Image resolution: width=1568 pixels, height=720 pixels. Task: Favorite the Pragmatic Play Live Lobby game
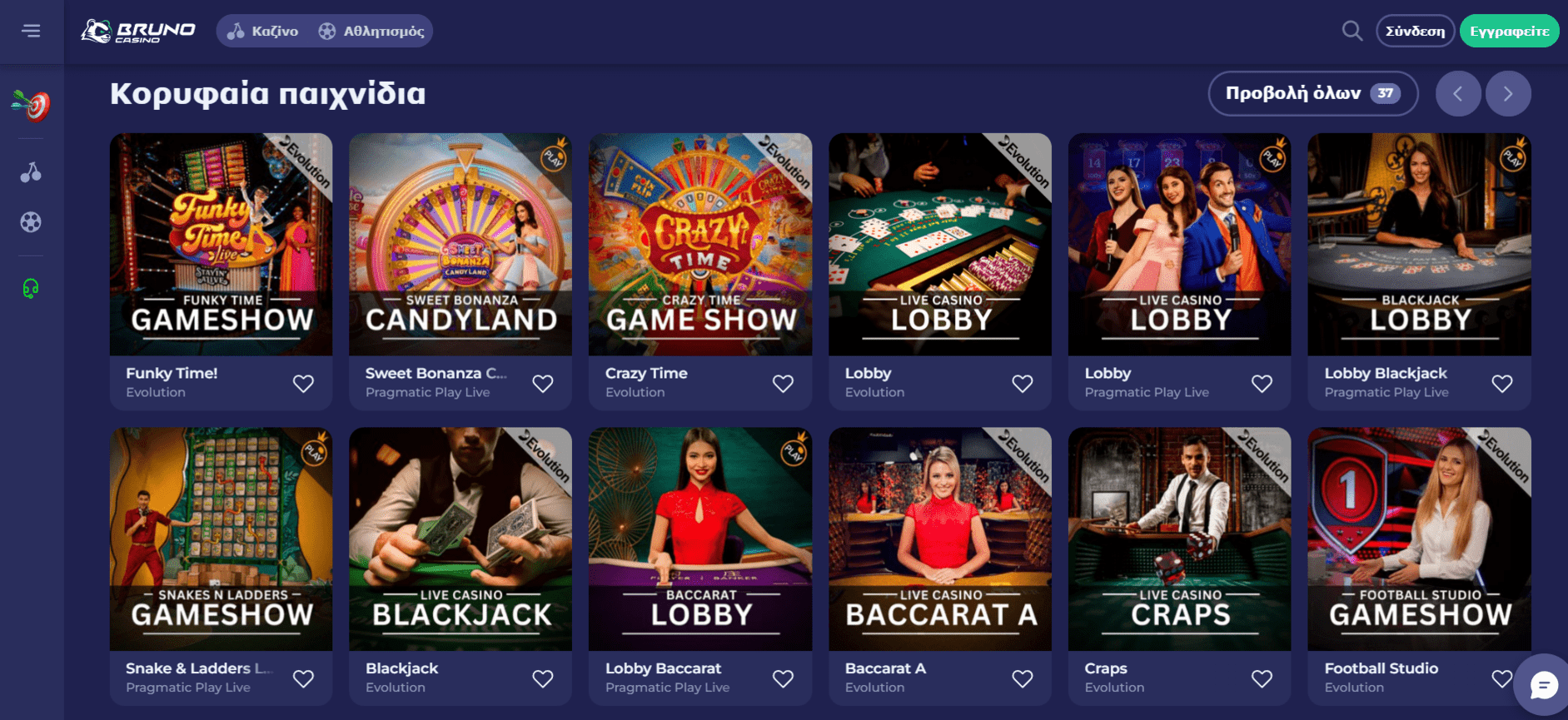pyautogui.click(x=1262, y=384)
